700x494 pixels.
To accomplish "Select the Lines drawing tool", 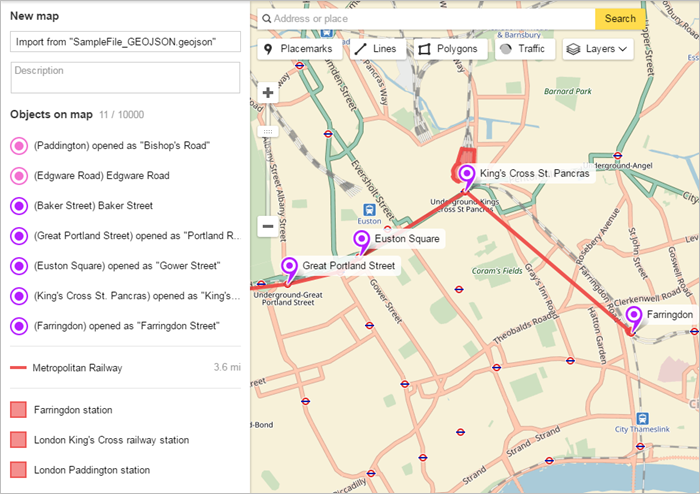I will pos(376,48).
